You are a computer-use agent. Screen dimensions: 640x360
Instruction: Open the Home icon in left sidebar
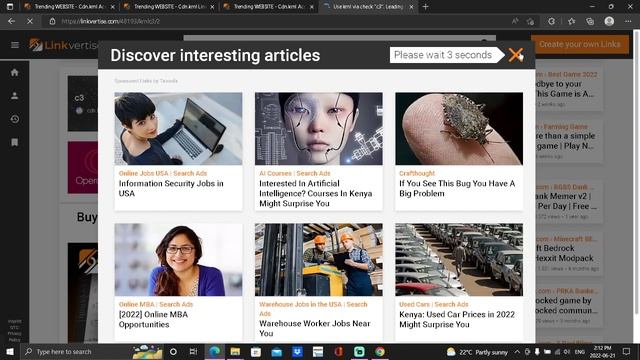pyautogui.click(x=15, y=73)
